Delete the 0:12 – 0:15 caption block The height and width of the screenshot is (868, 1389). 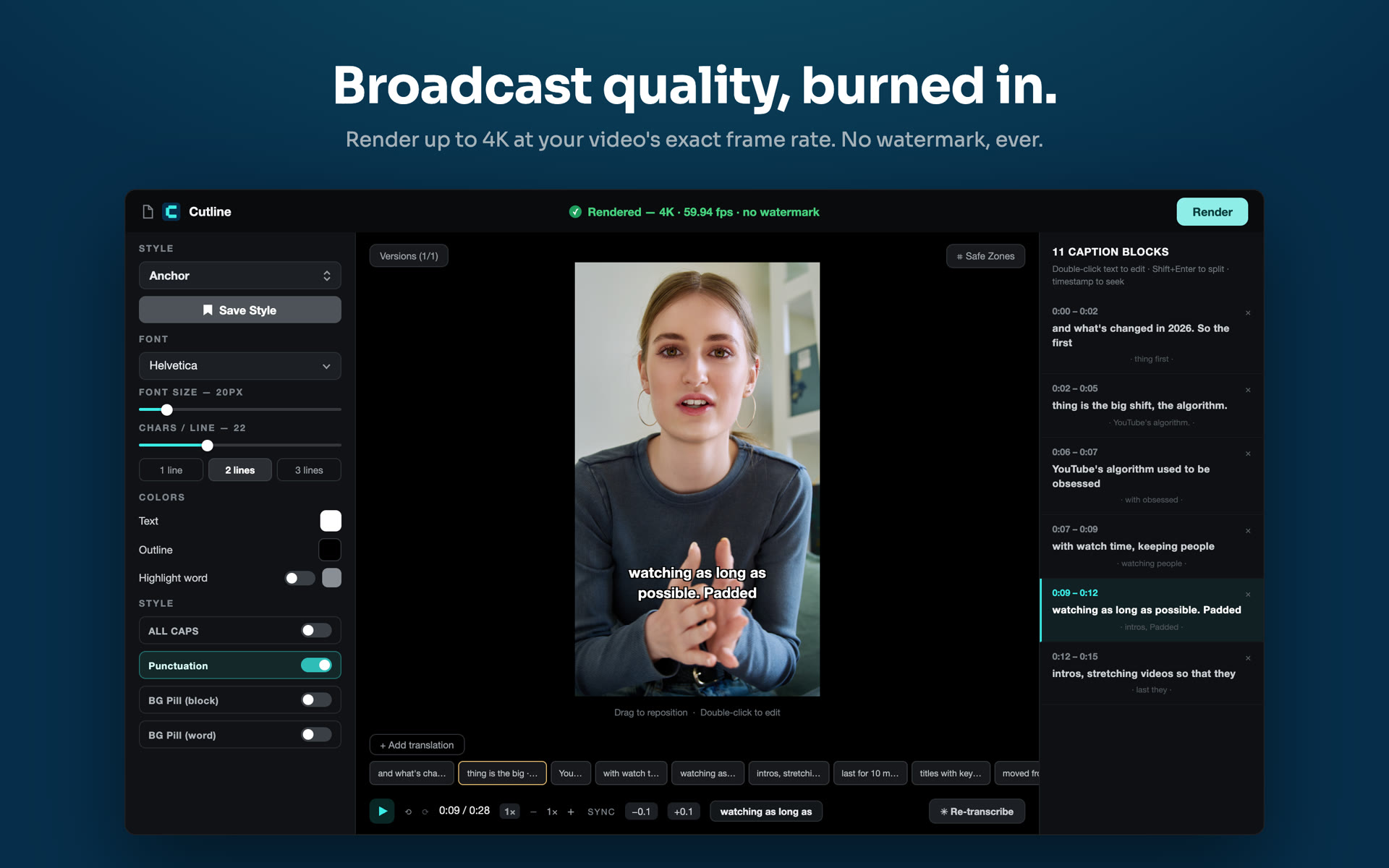point(1248,658)
